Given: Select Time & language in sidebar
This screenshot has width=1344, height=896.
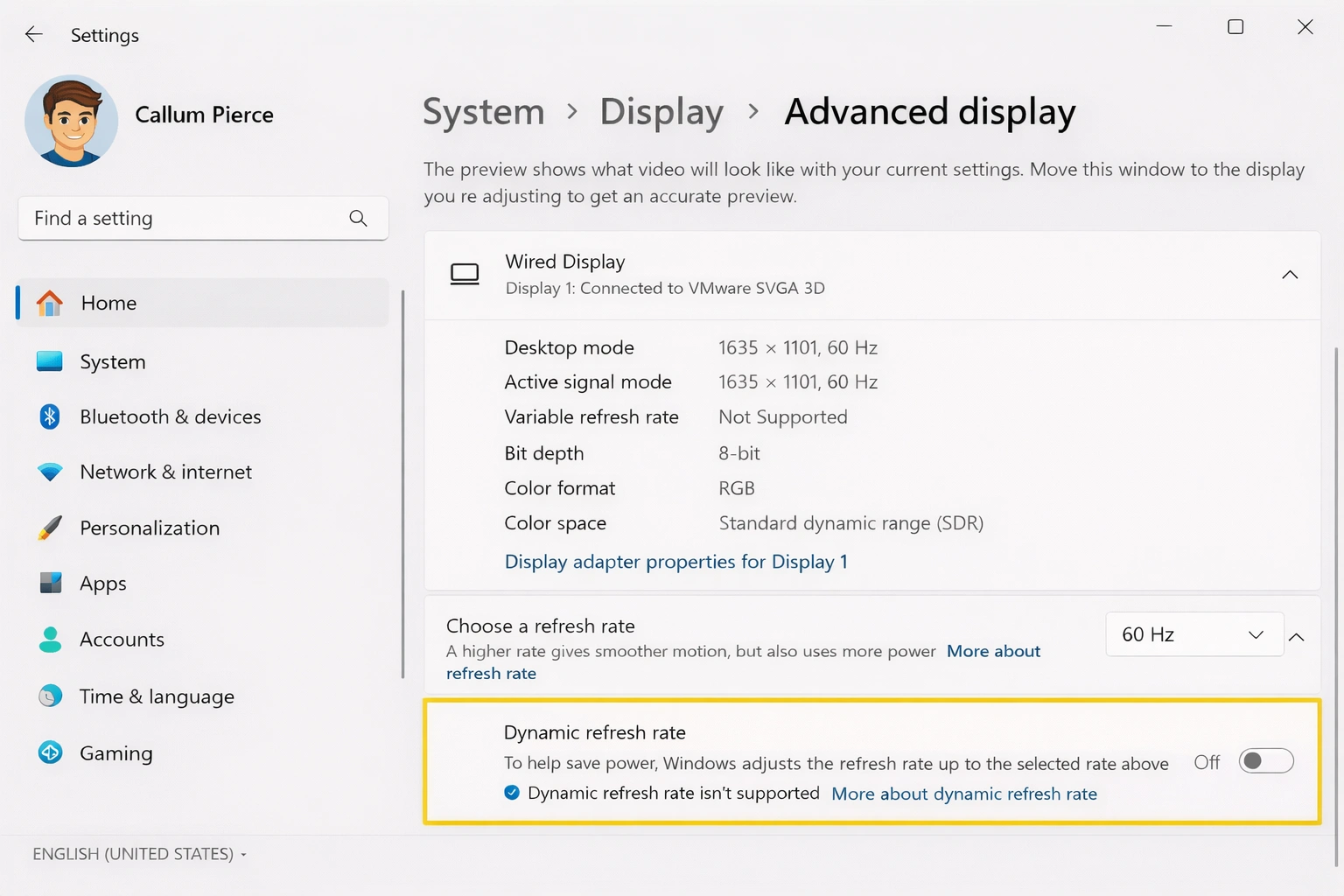Looking at the screenshot, I should 50,696.
